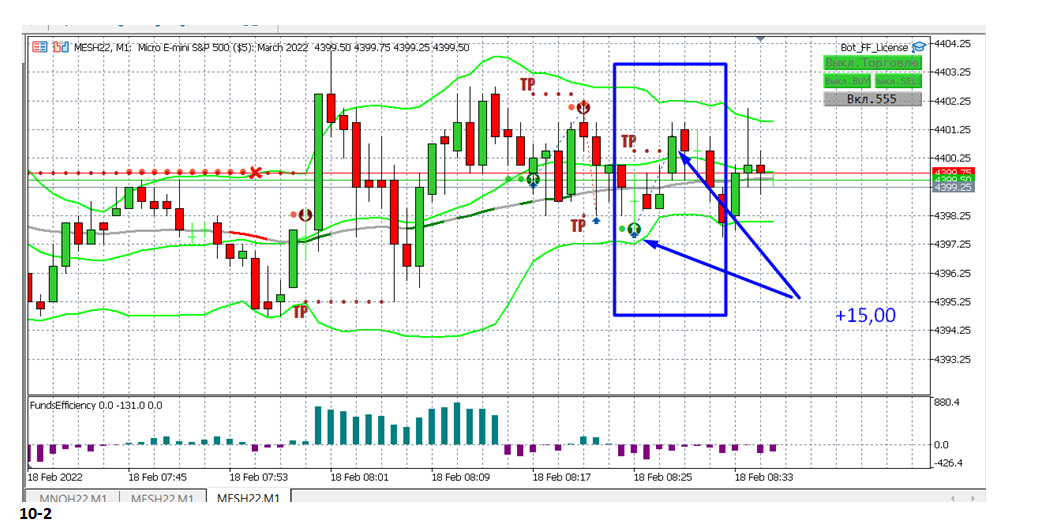
Task: Click the 18 Feb 2022 date label
Action: (55, 477)
